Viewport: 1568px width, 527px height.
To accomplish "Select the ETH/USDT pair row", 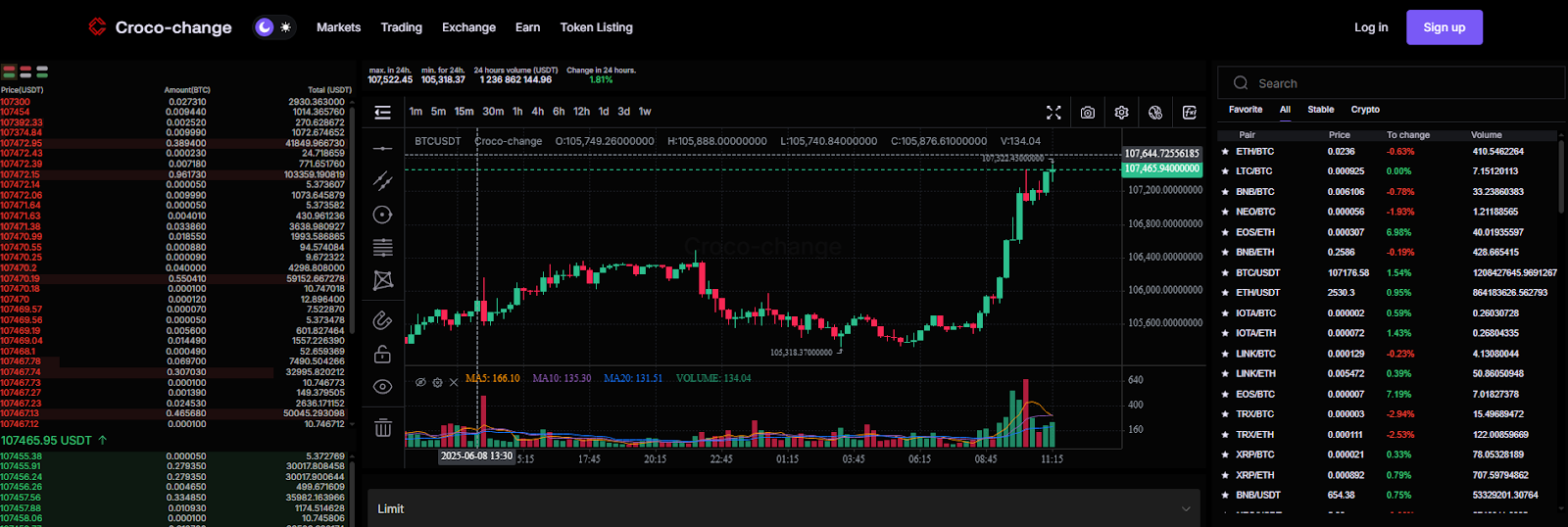I will pos(1388,293).
